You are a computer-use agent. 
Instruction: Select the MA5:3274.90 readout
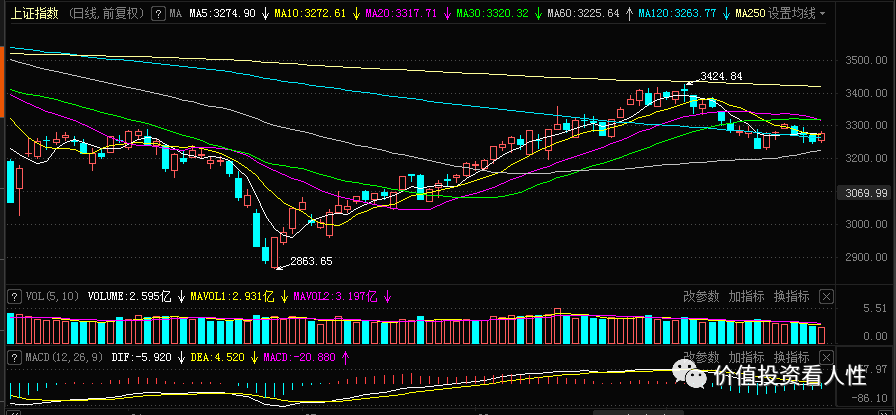(x=221, y=14)
